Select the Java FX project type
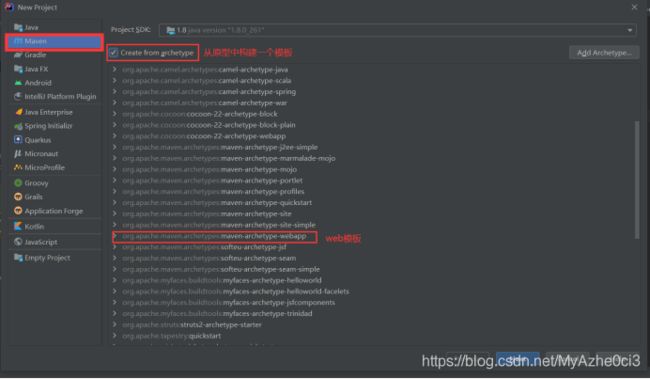Viewport: 650px width, 379px height. 36,69
